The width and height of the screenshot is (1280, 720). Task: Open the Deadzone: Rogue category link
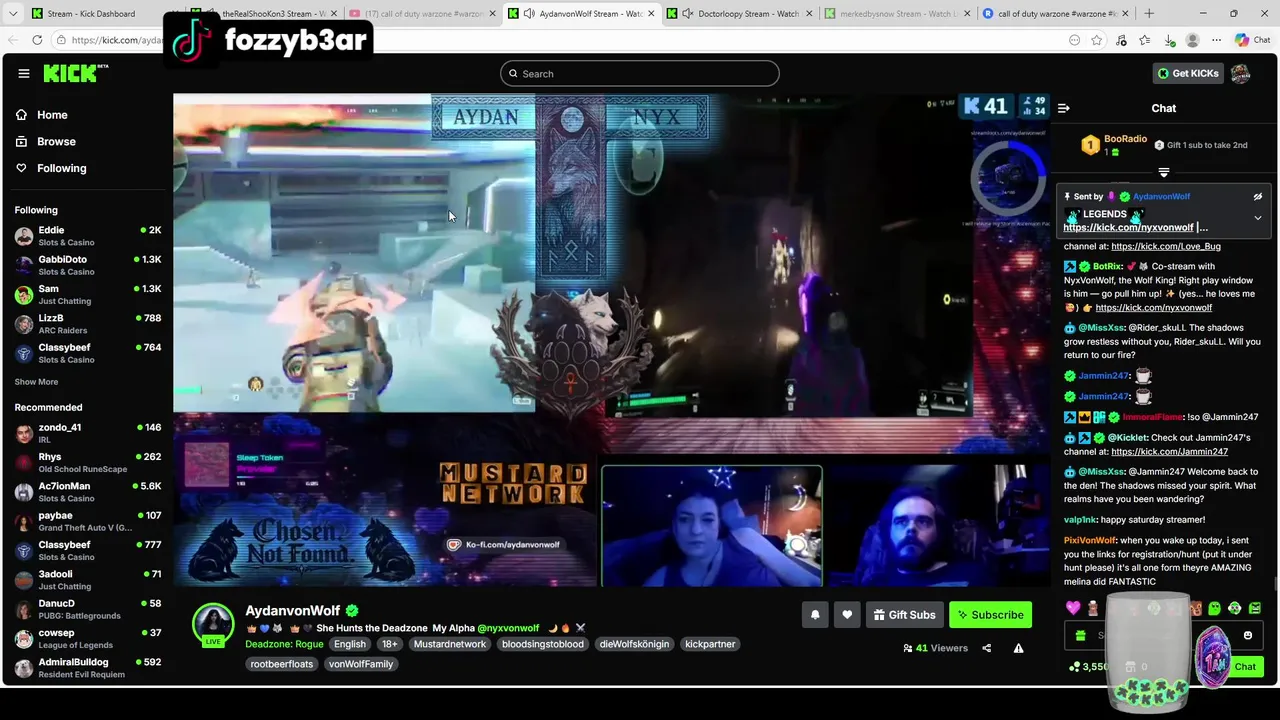coord(284,644)
